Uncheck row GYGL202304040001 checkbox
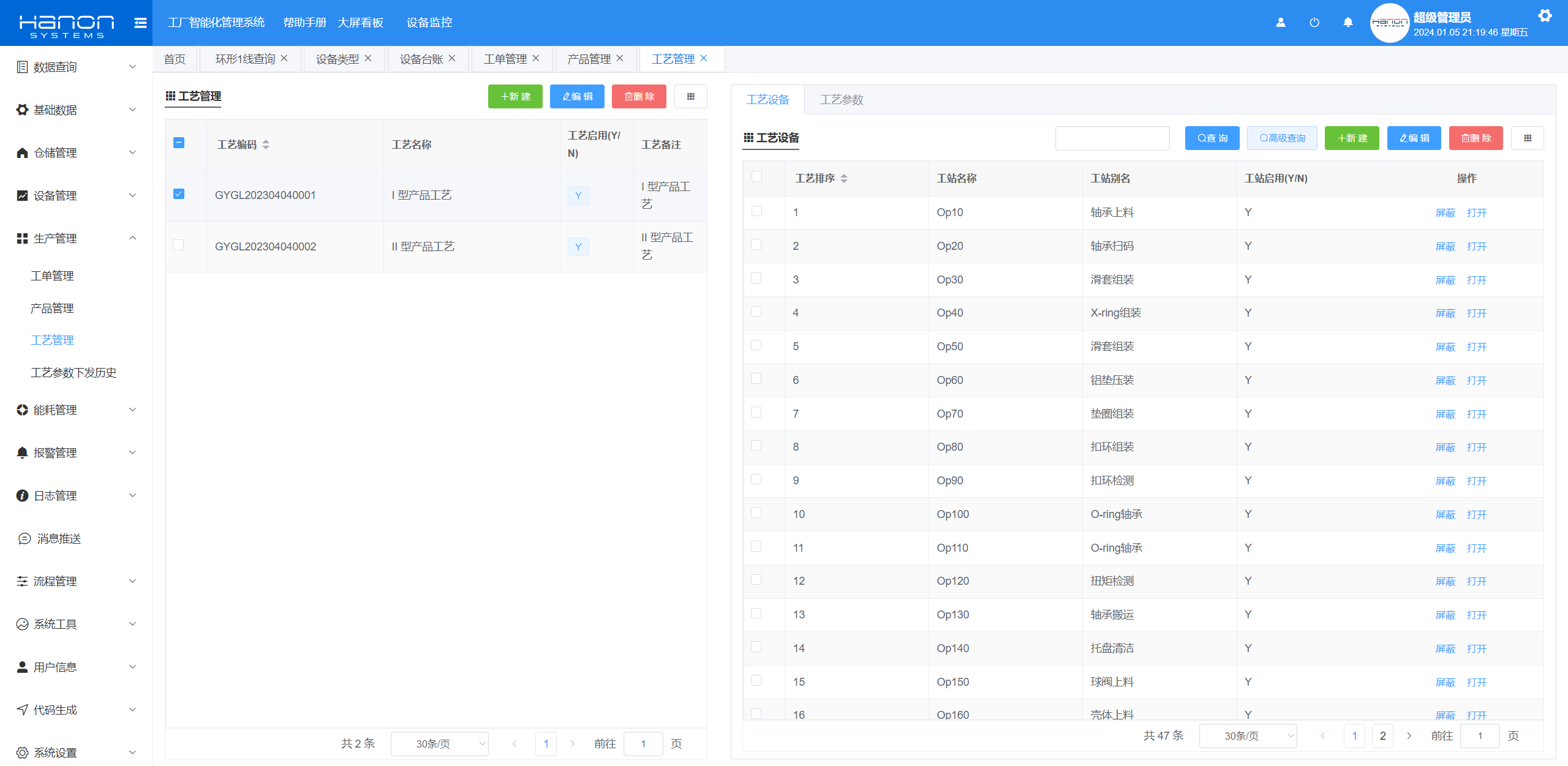This screenshot has height=766, width=1568. tap(179, 194)
